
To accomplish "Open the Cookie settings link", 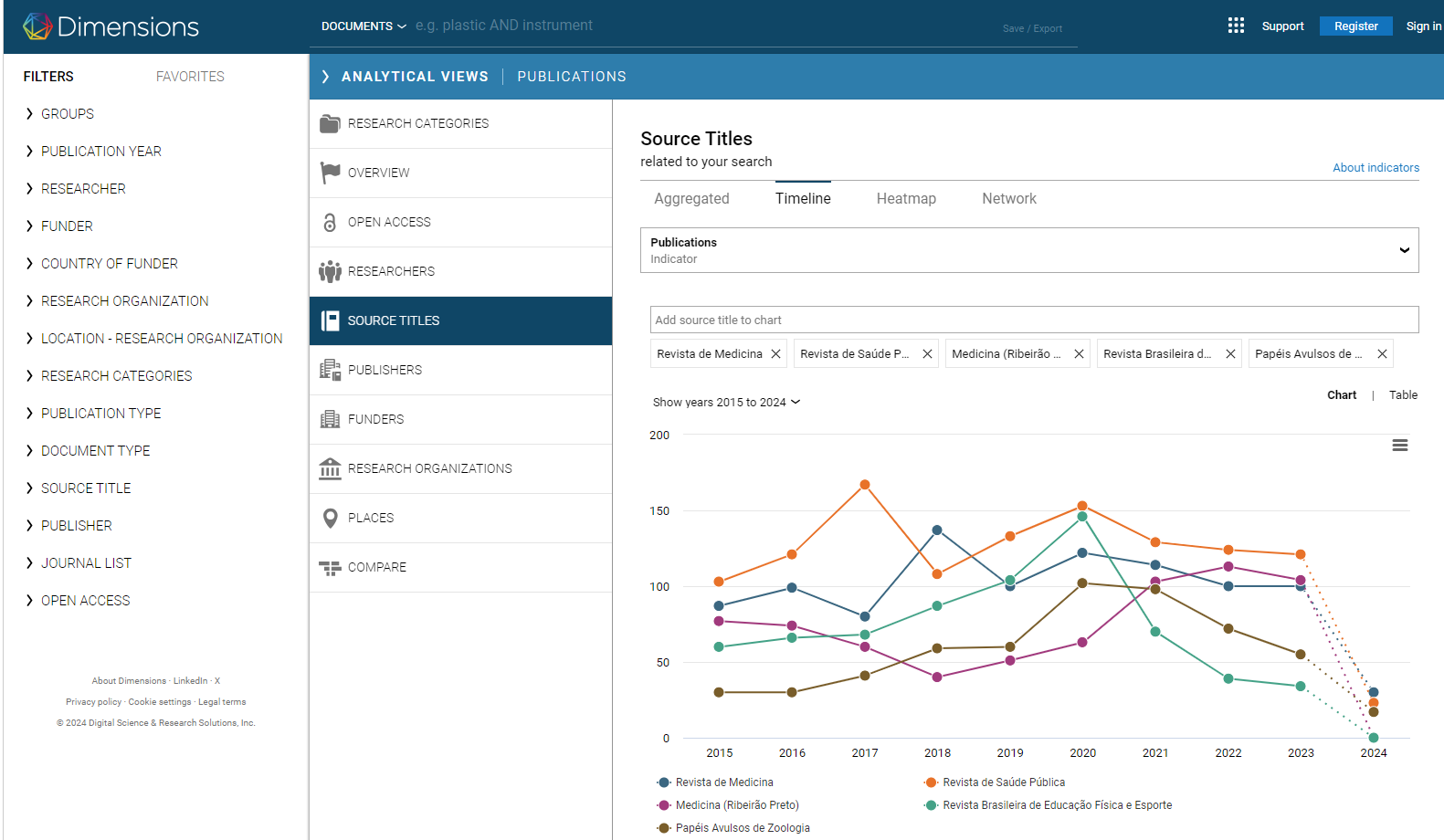I will [160, 702].
